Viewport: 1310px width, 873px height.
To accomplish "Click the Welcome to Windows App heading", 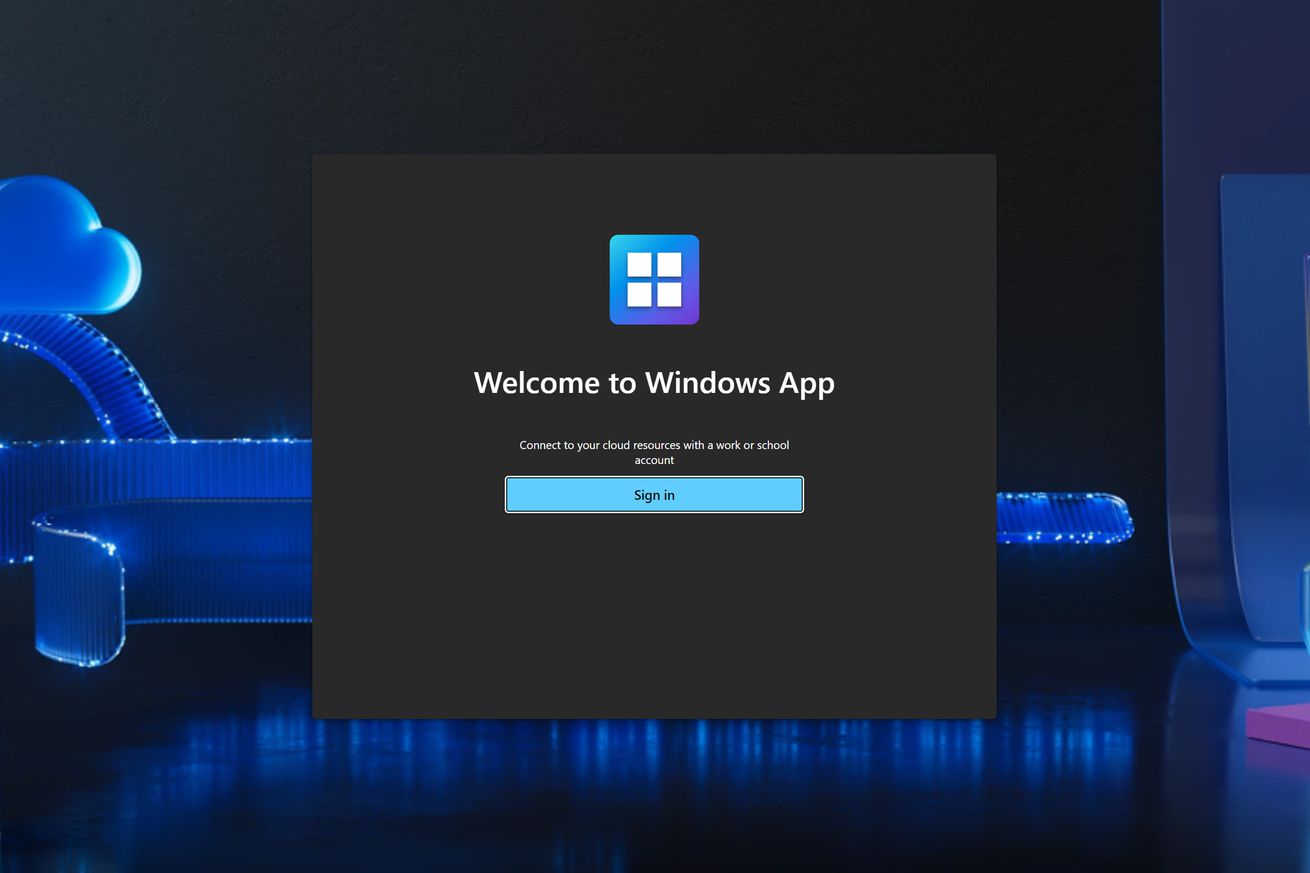I will 654,383.
